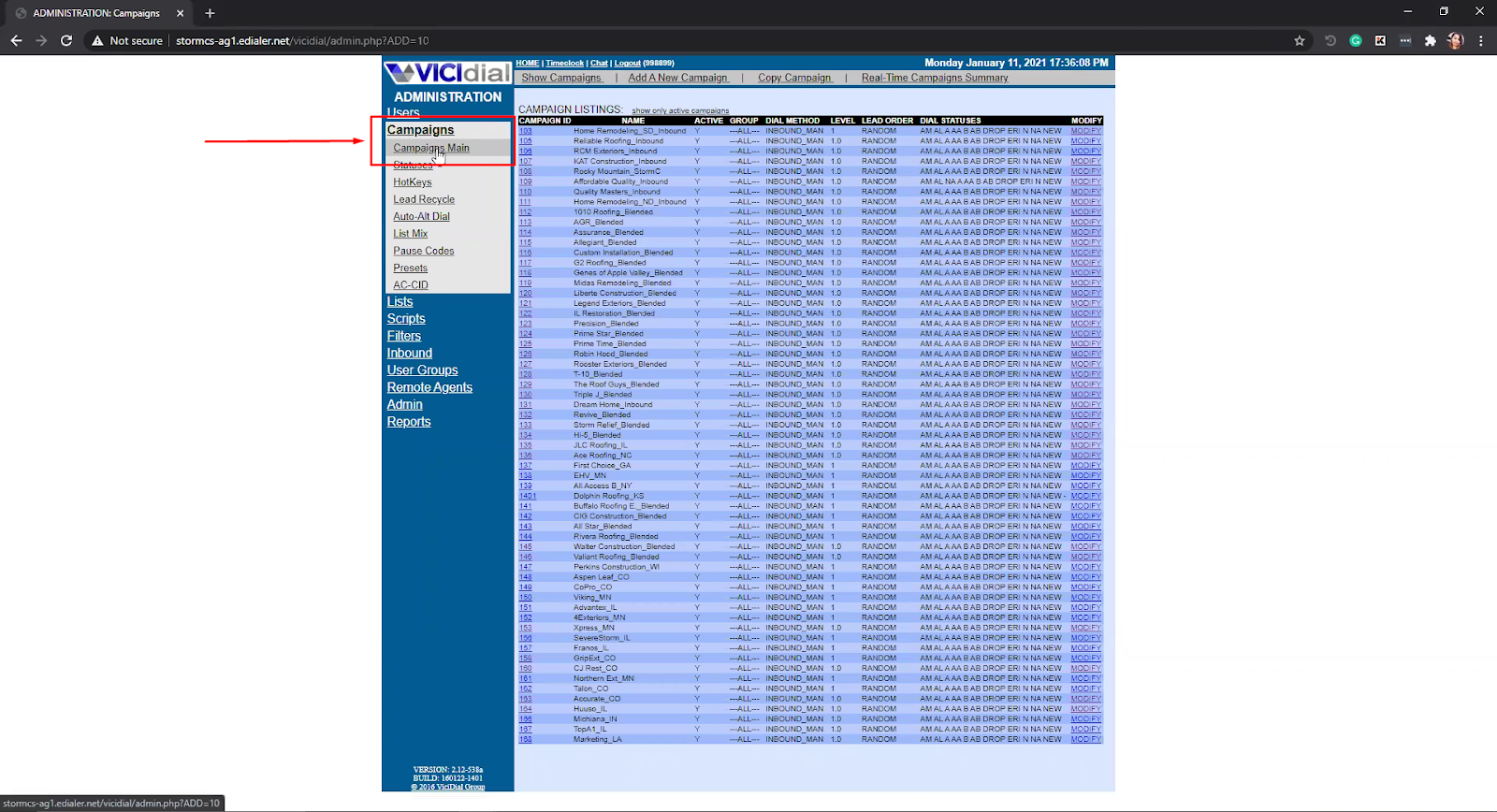
Task: Click show only active campaigns link
Action: click(x=680, y=110)
